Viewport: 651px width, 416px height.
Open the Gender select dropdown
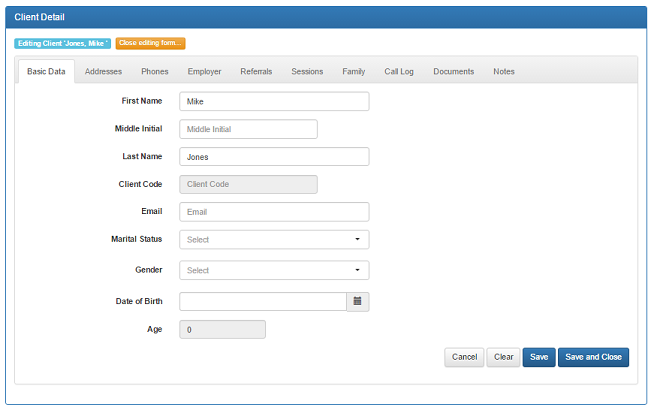(274, 270)
